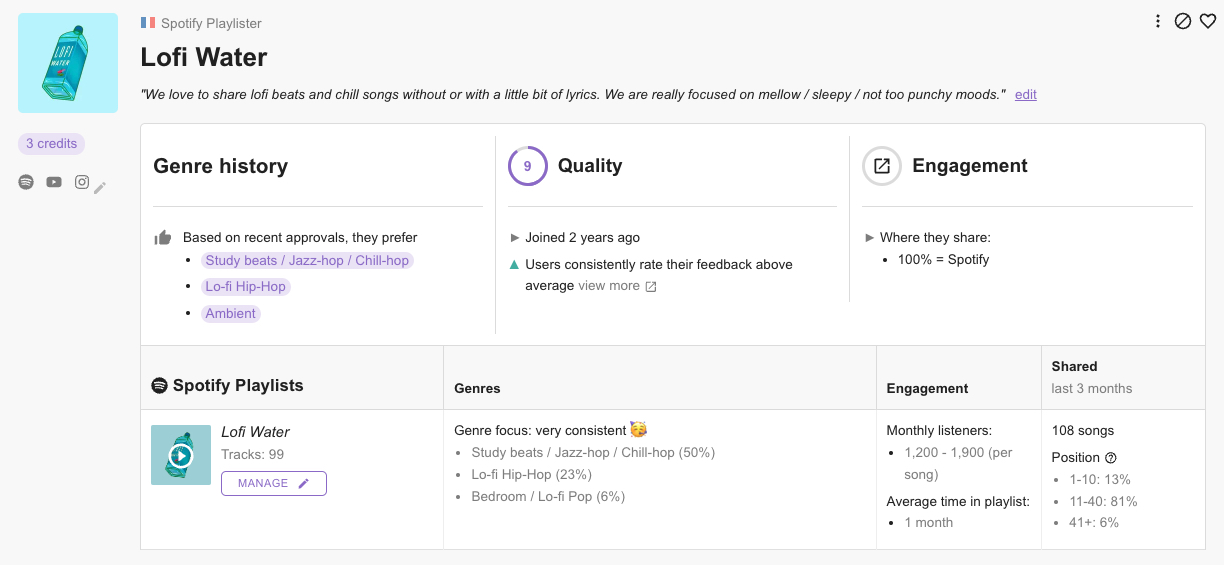This screenshot has height=565, width=1224.
Task: Click the Lofi Water profile cover image
Action: [x=68, y=63]
